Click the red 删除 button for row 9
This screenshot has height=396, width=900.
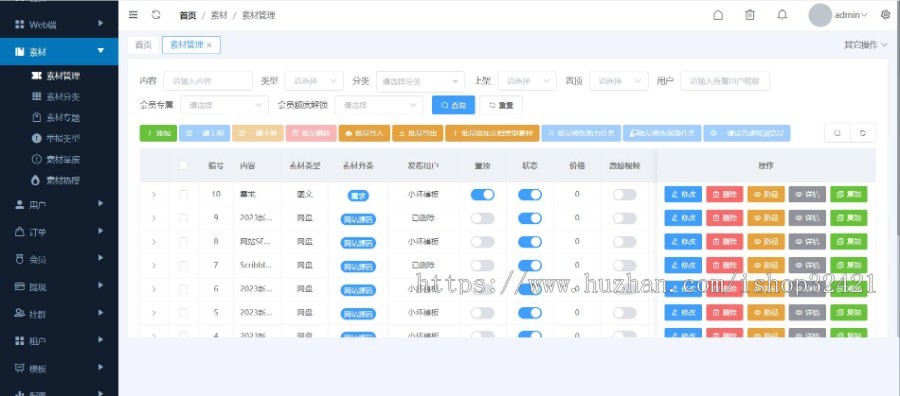(724, 218)
